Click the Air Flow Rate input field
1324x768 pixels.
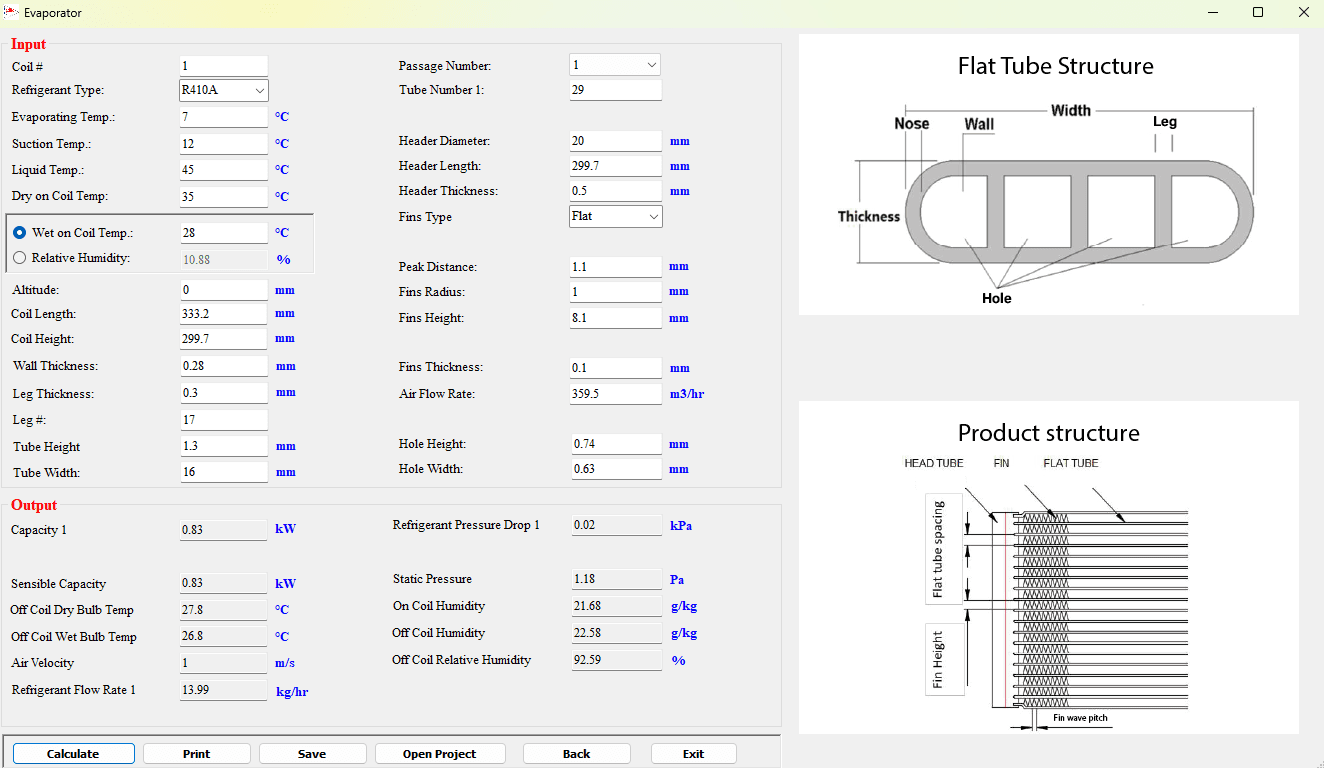(616, 394)
